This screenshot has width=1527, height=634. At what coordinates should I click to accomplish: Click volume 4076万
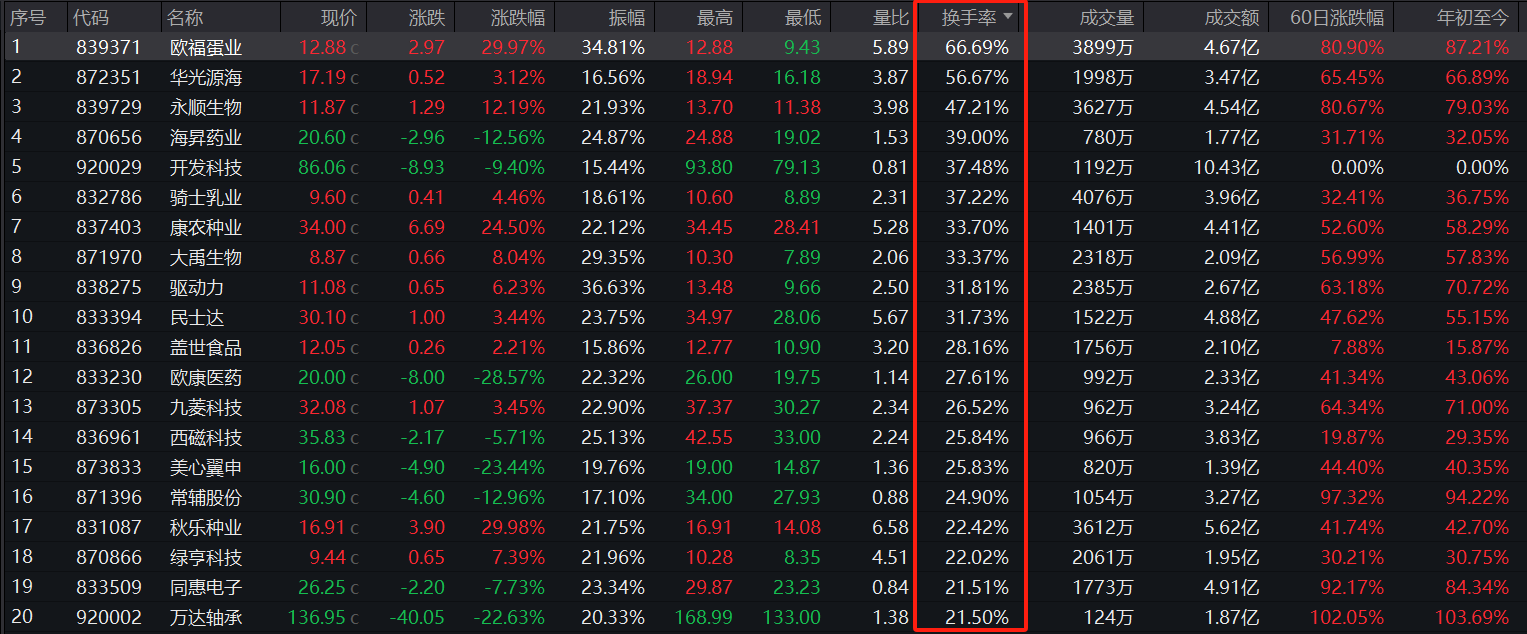(1103, 197)
